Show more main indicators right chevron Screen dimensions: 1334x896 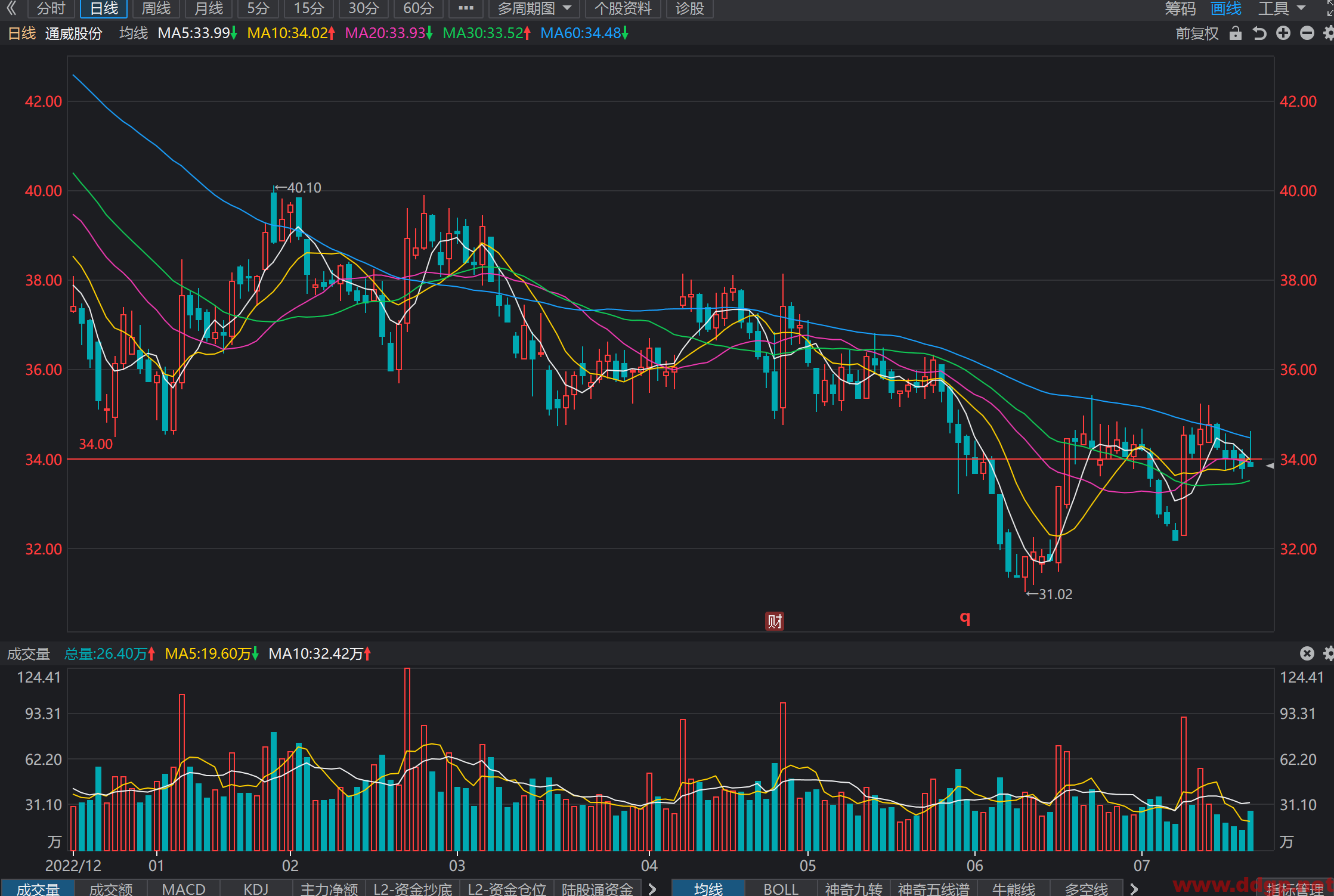click(x=1134, y=888)
